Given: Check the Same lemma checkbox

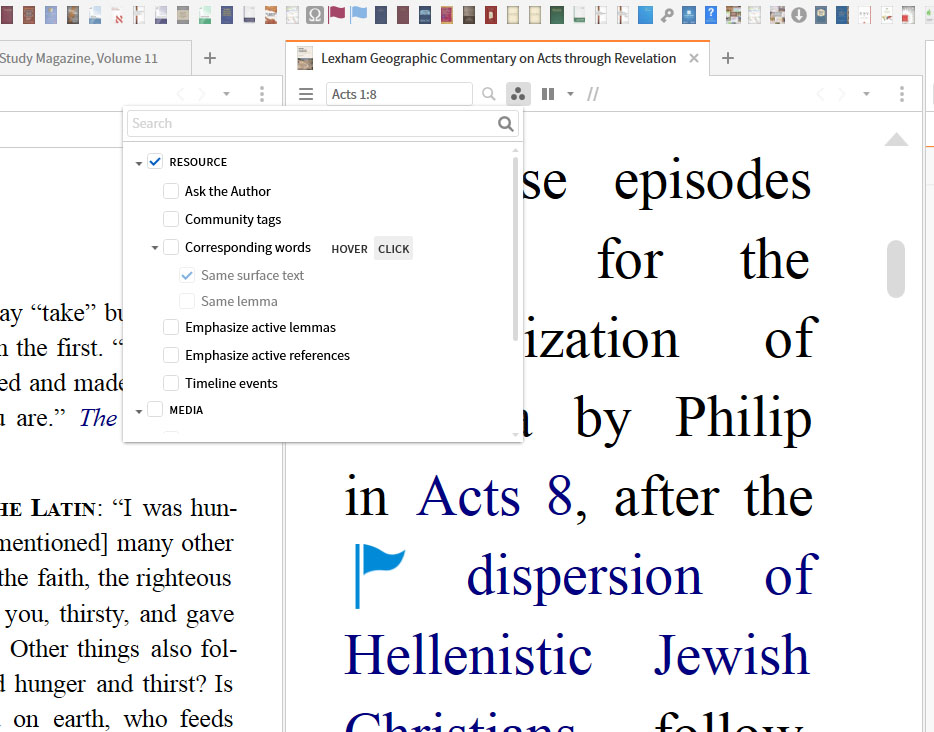Looking at the screenshot, I should coord(187,301).
